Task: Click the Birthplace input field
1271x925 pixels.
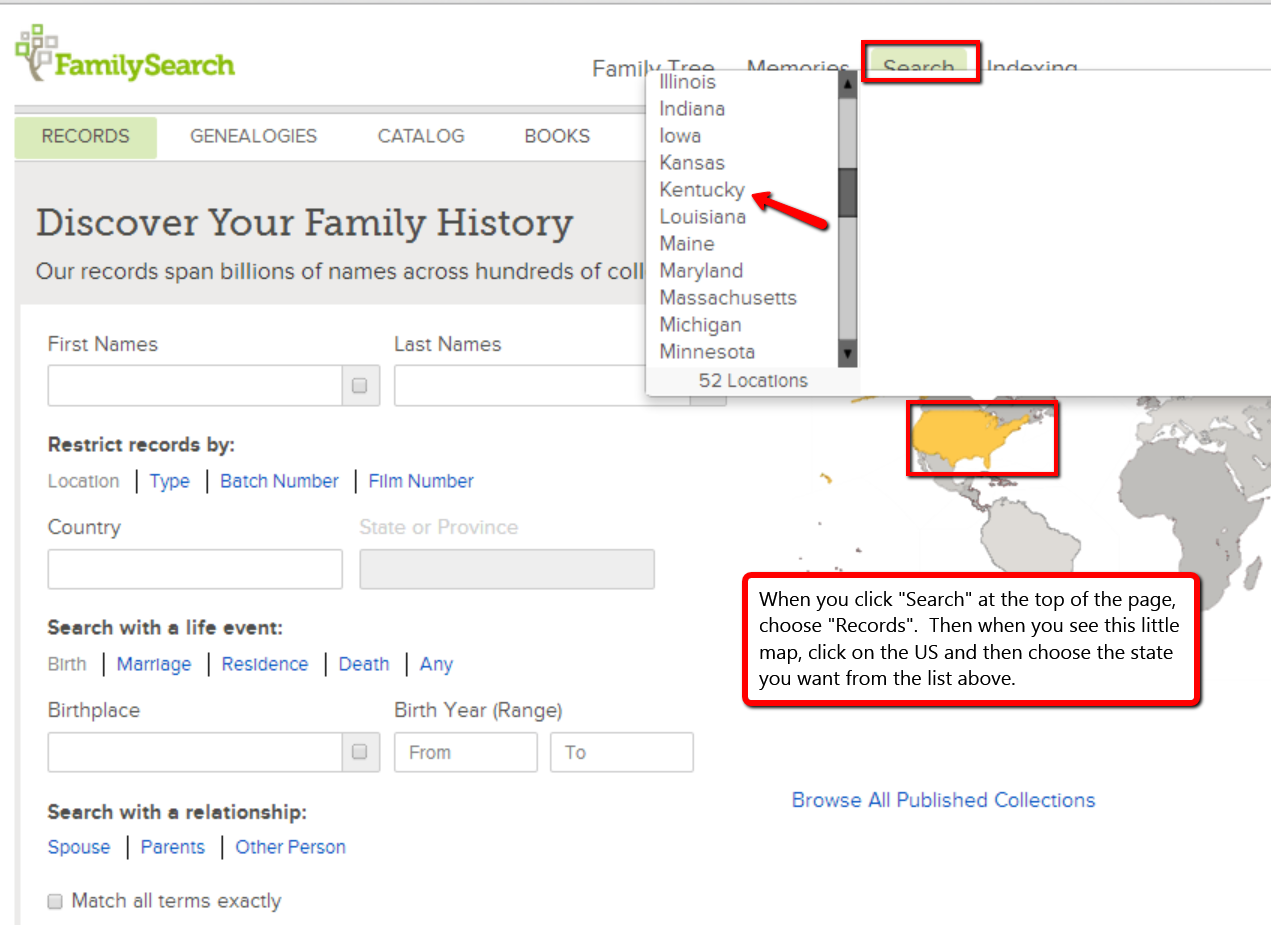Action: [x=195, y=752]
